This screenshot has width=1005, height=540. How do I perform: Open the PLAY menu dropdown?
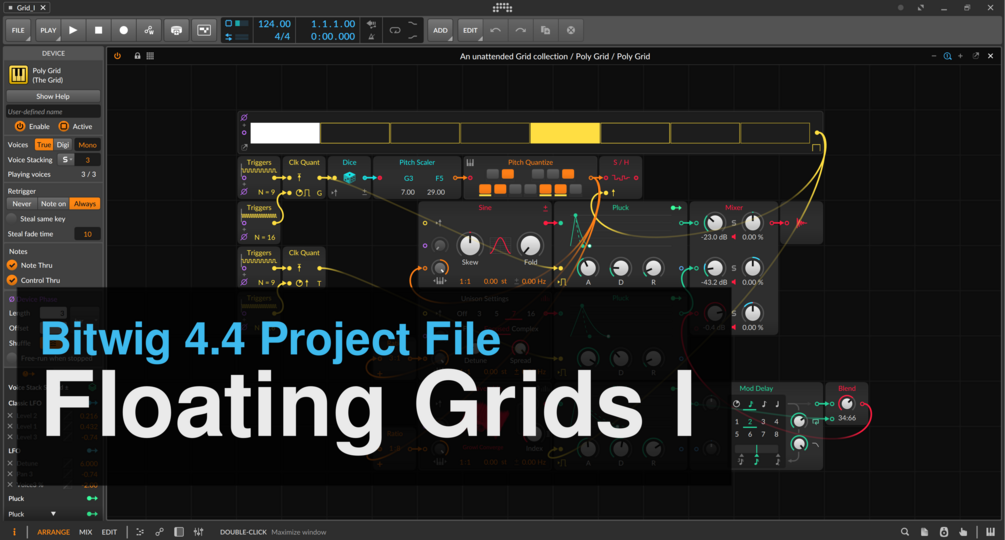point(48,30)
